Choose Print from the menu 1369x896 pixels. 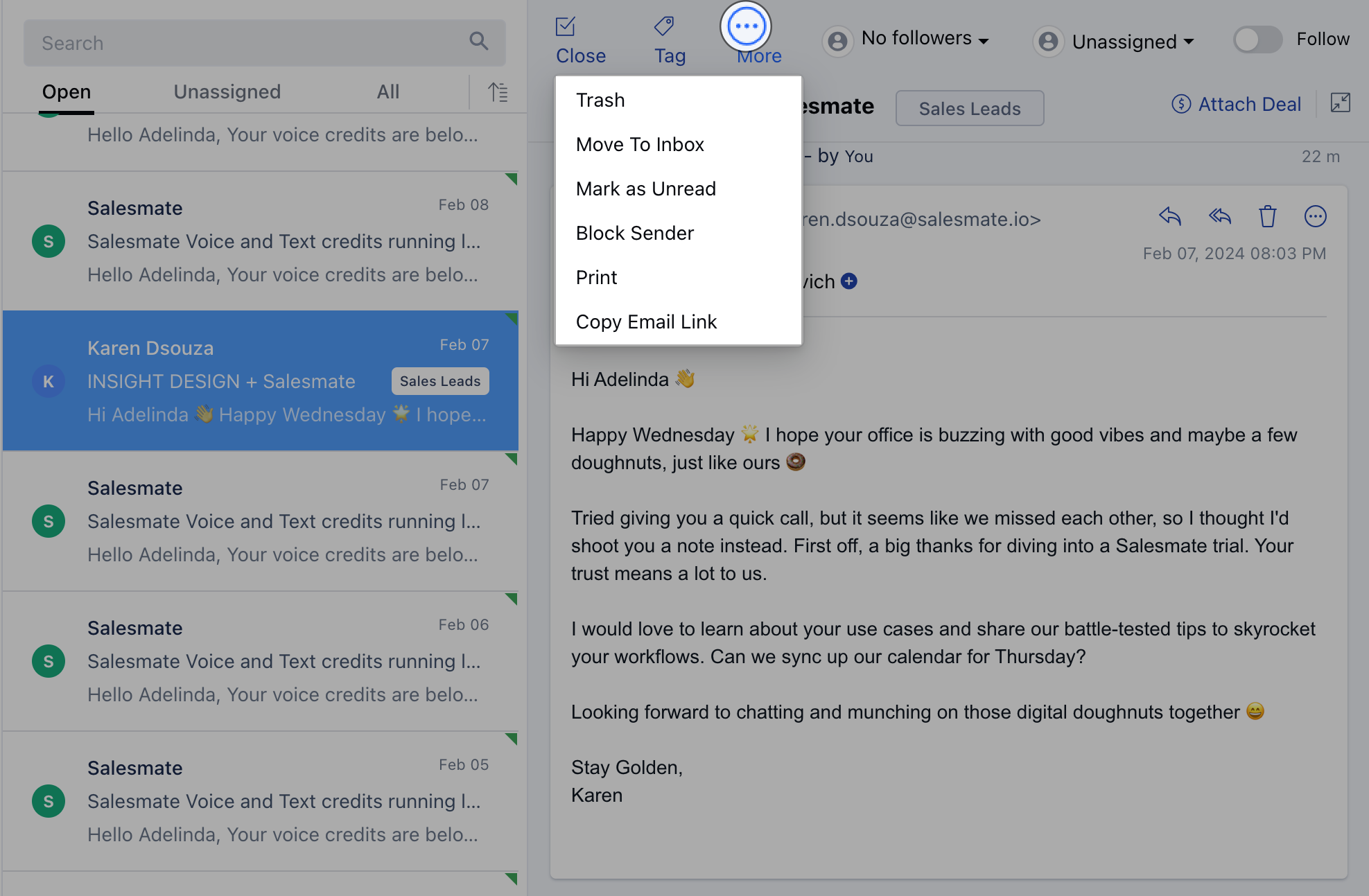click(x=678, y=278)
